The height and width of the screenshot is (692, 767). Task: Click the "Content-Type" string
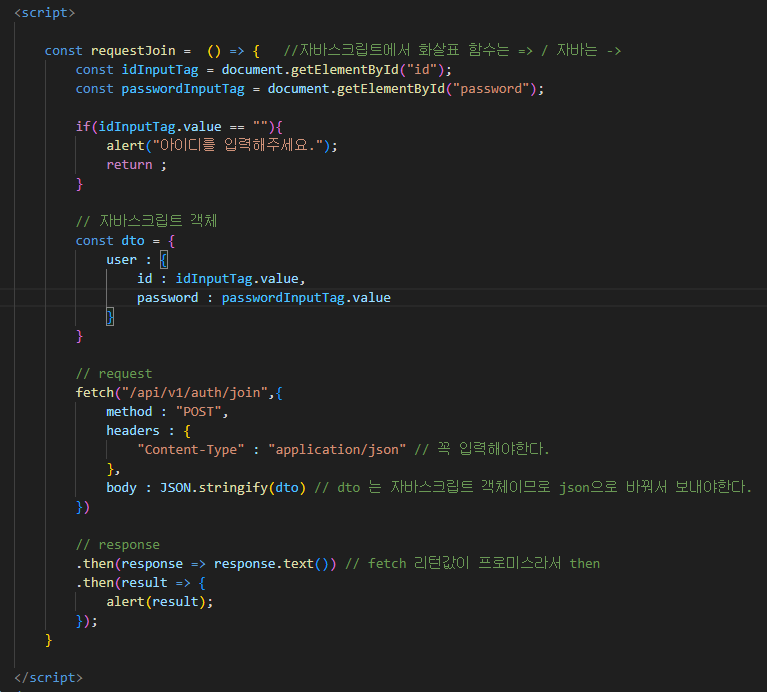191,450
